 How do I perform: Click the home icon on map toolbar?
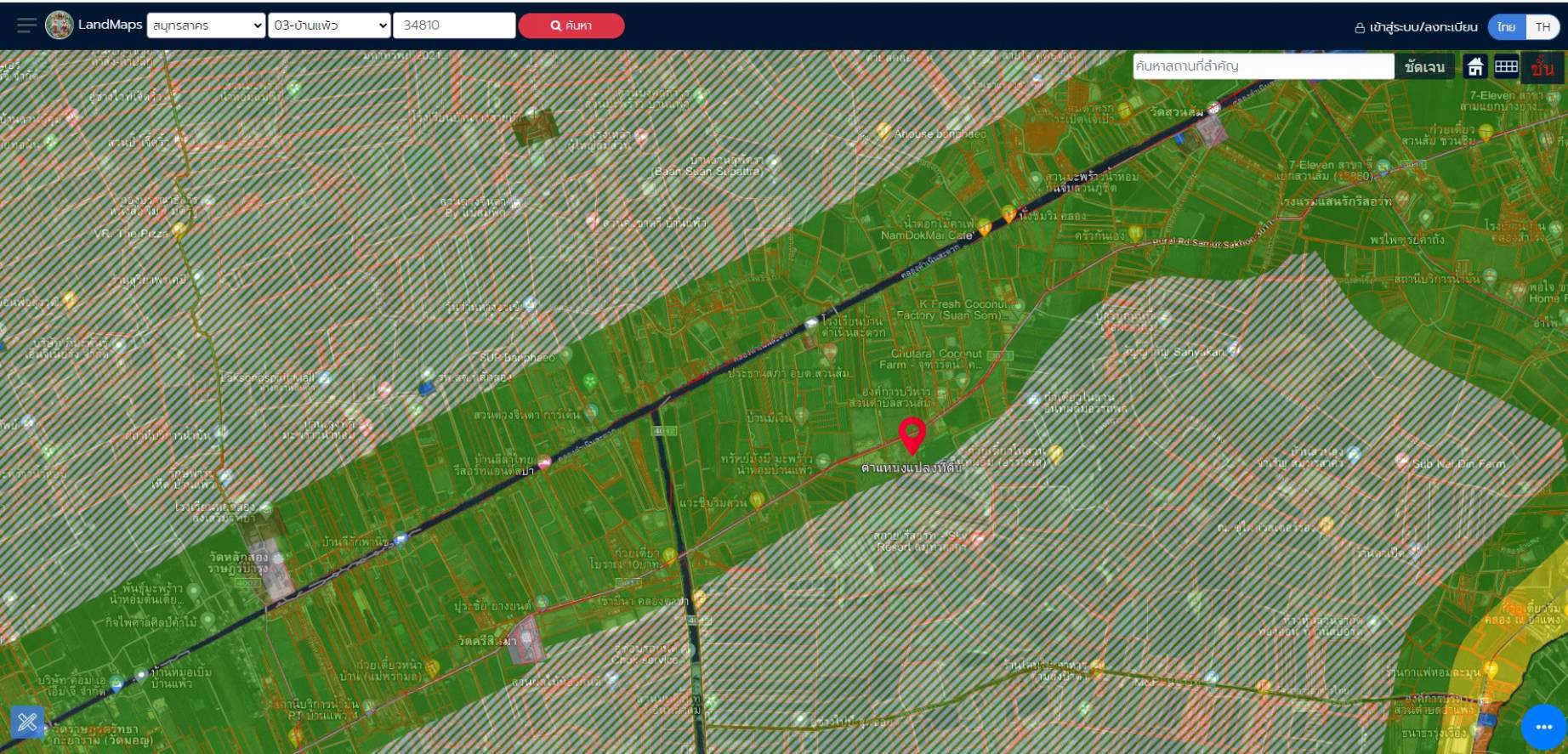click(1475, 66)
